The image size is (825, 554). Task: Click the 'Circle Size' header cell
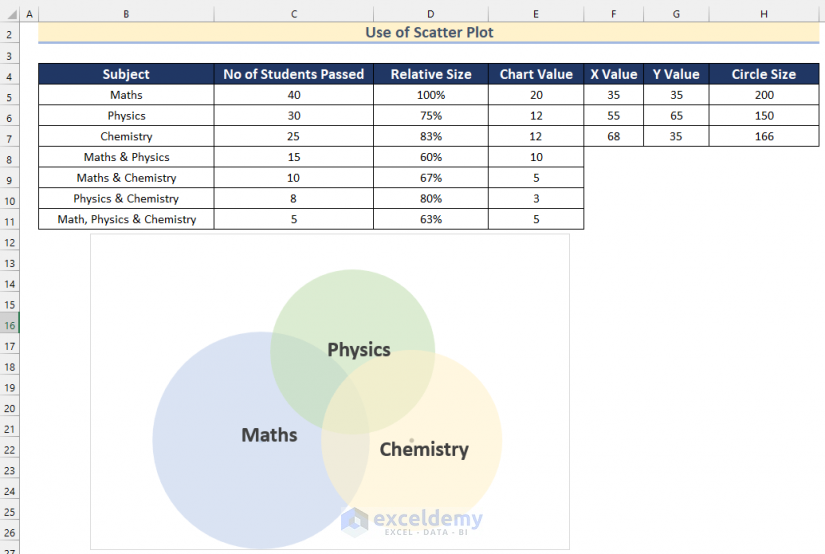[763, 74]
